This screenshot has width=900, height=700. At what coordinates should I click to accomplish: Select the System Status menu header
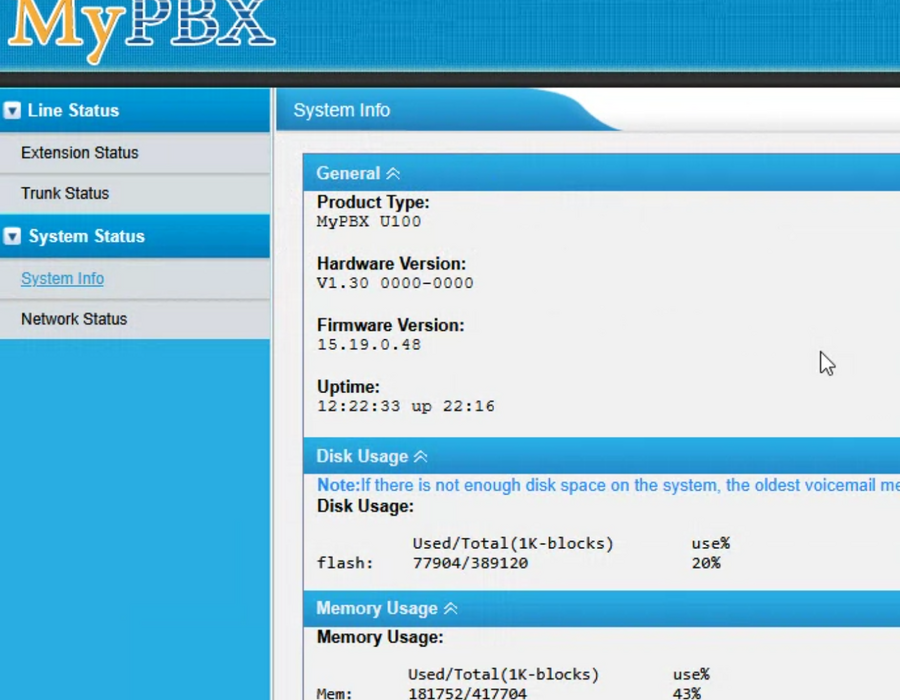click(x=135, y=236)
